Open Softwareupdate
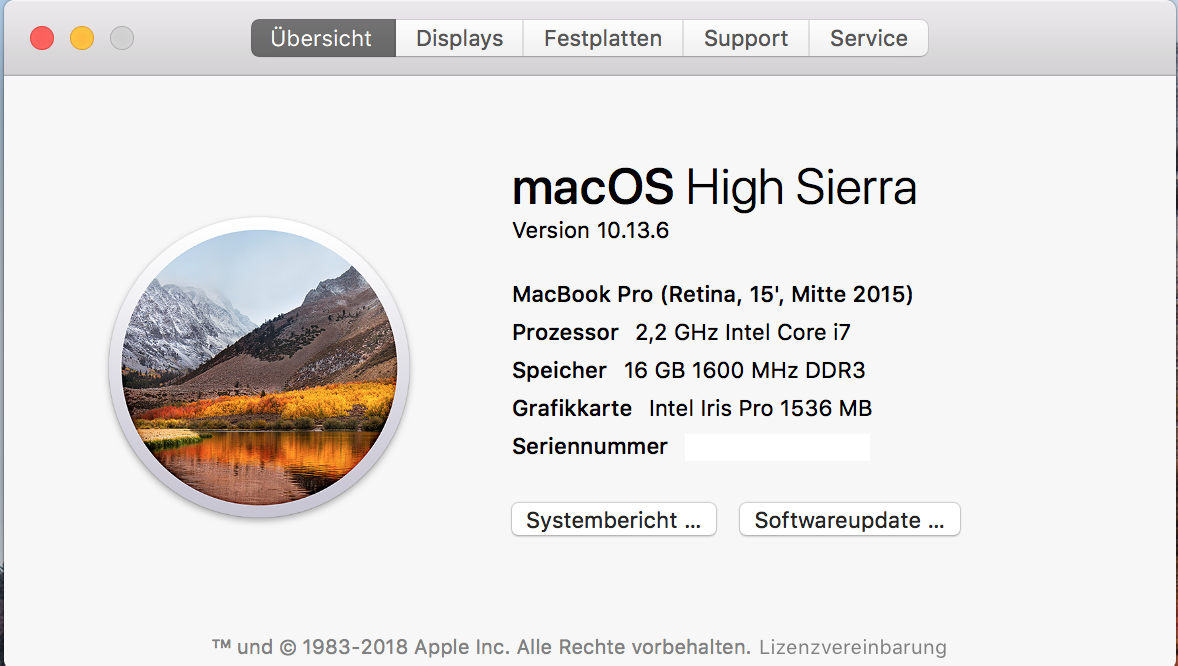 (x=849, y=520)
